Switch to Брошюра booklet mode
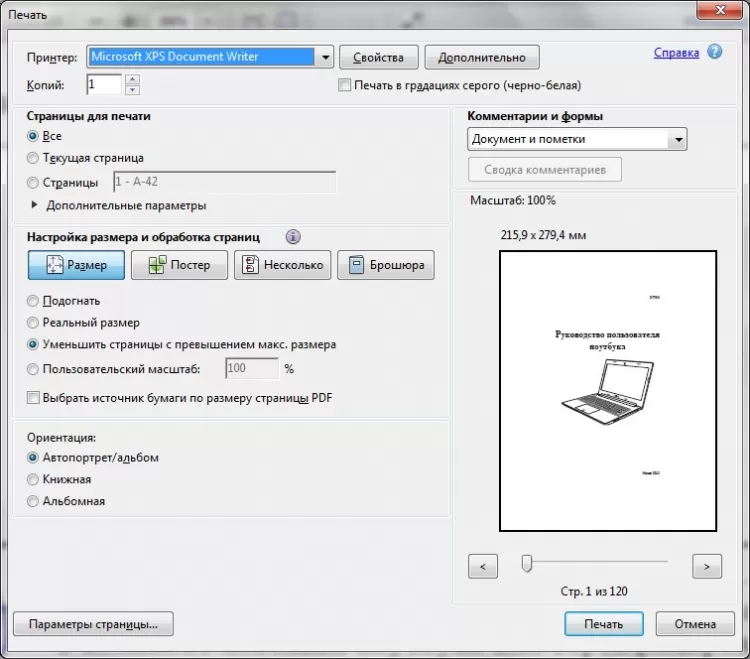The height and width of the screenshot is (659, 750). [386, 265]
